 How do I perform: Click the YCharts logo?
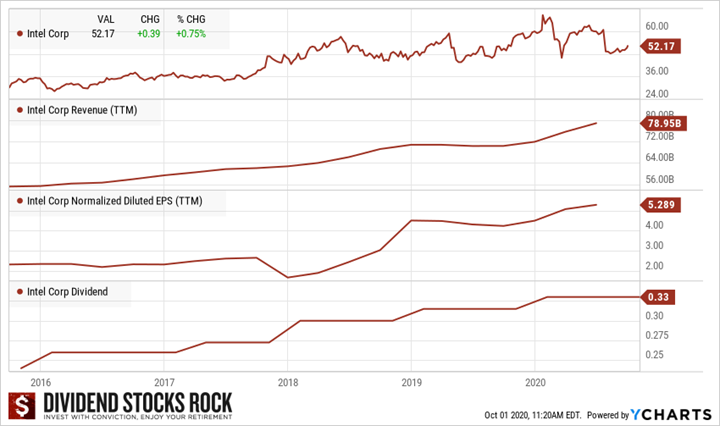pyautogui.click(x=671, y=415)
